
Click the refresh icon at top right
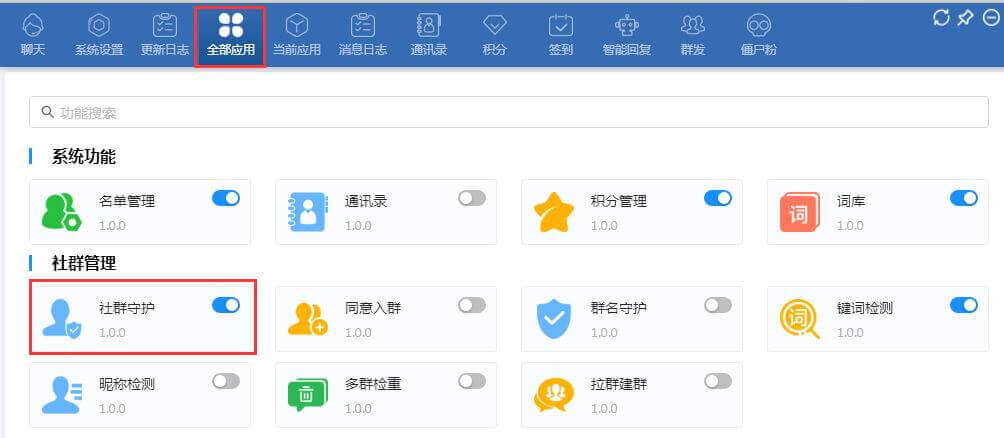pyautogui.click(x=941, y=17)
